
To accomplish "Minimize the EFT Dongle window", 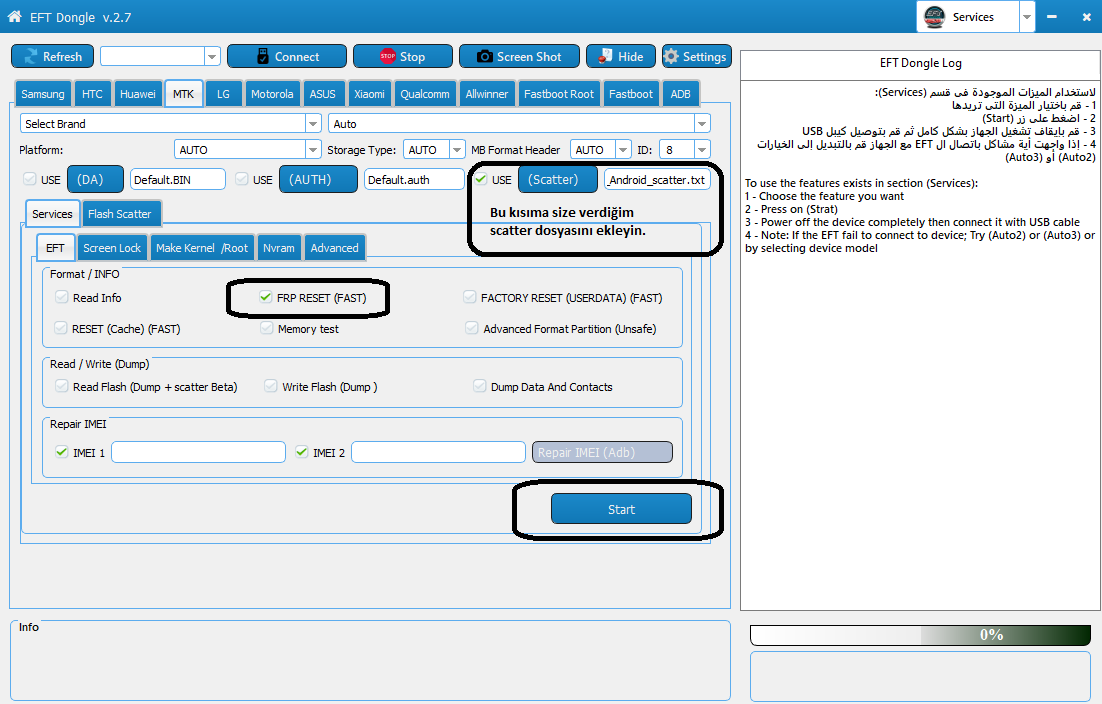I will [x=1051, y=17].
